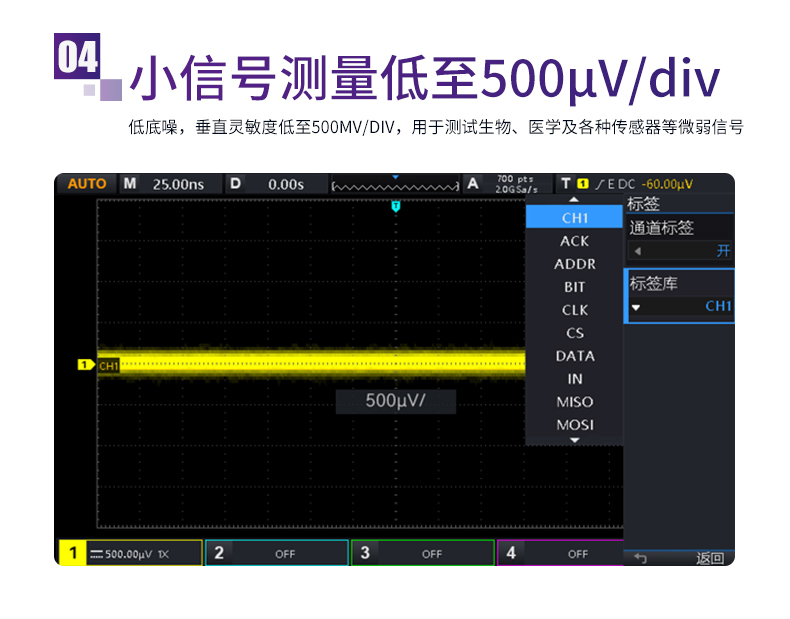This screenshot has height=619, width=790.
Task: Click the DC coupling icon on channel 1
Action: pyautogui.click(x=96, y=555)
